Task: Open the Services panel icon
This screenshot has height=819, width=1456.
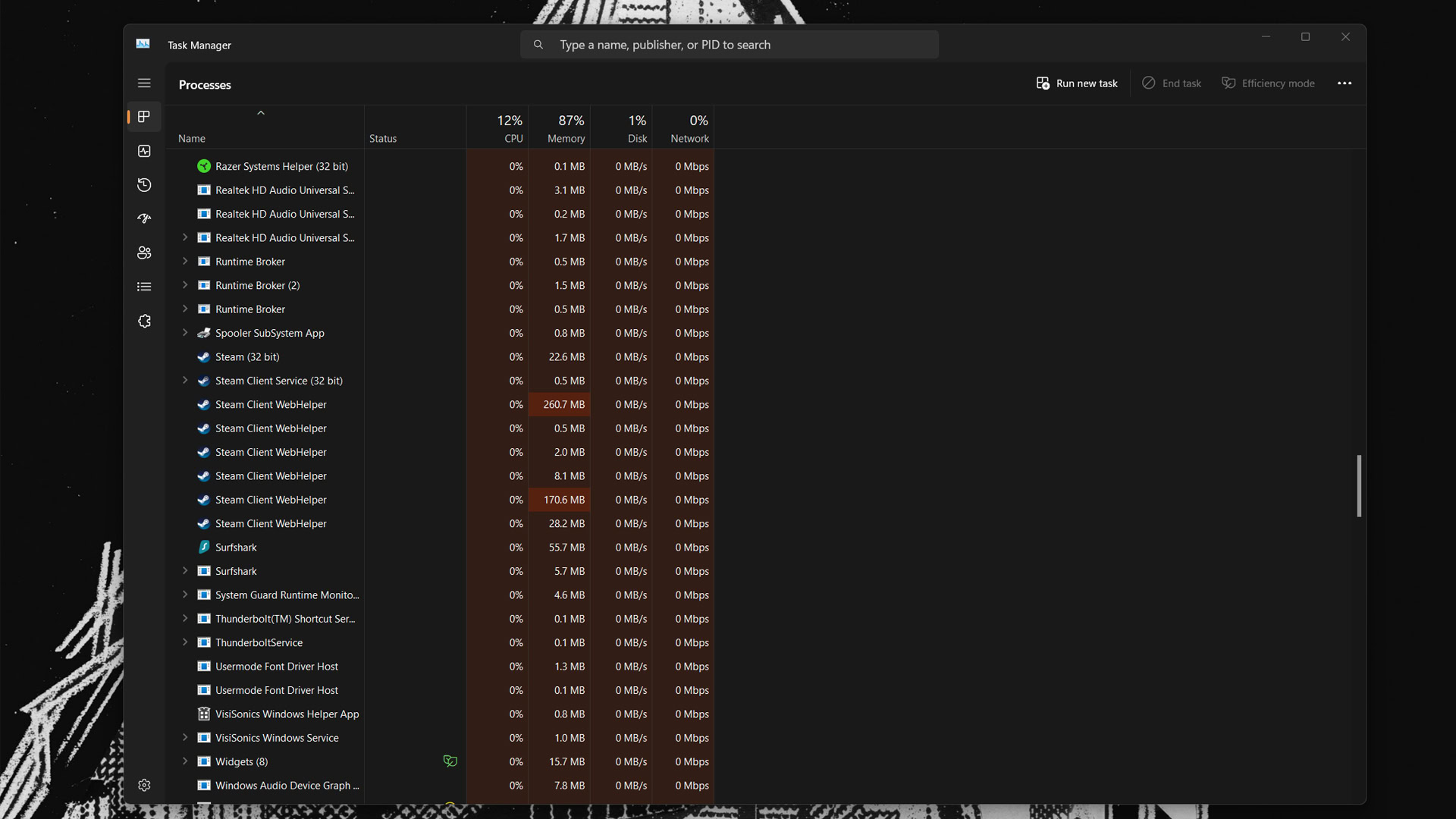Action: 144,321
